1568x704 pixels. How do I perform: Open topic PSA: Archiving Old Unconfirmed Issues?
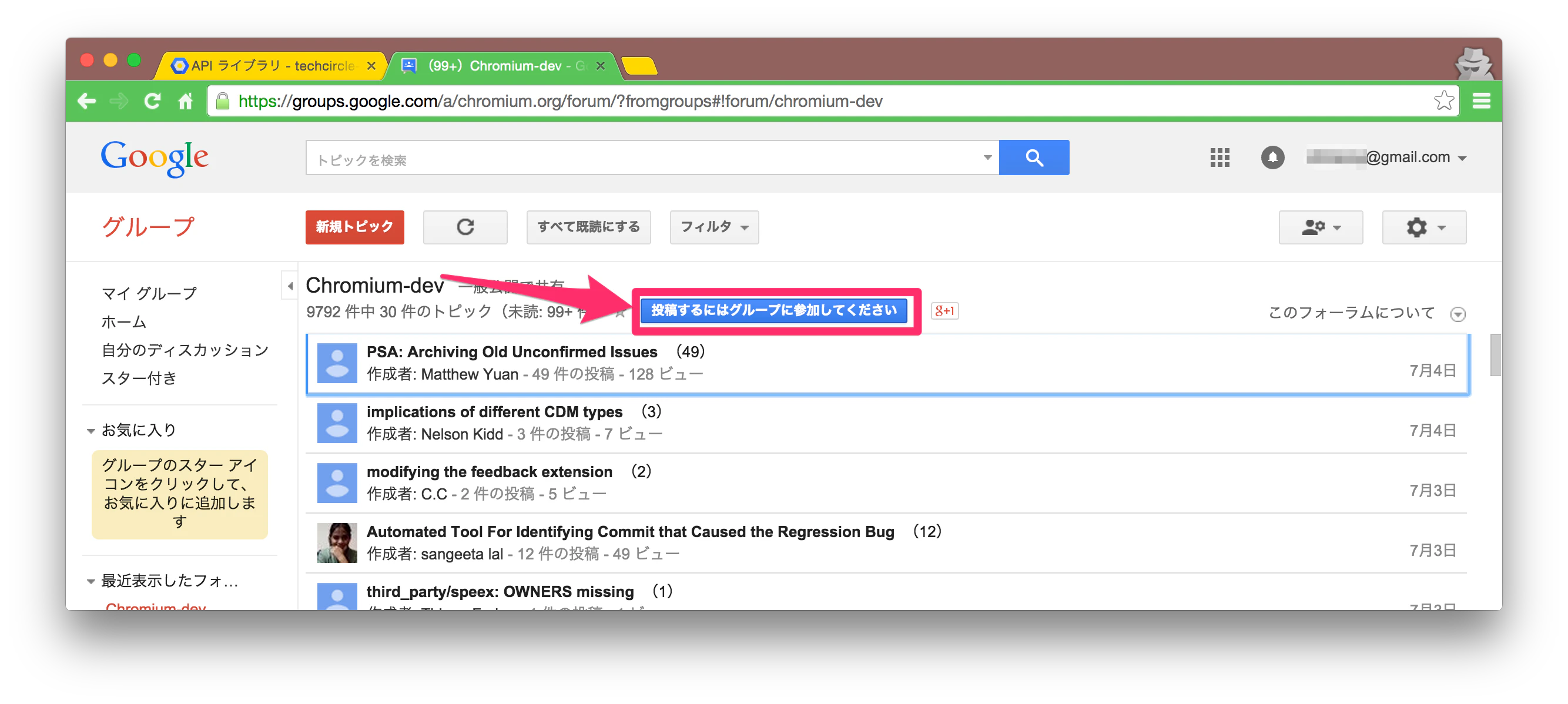511,351
